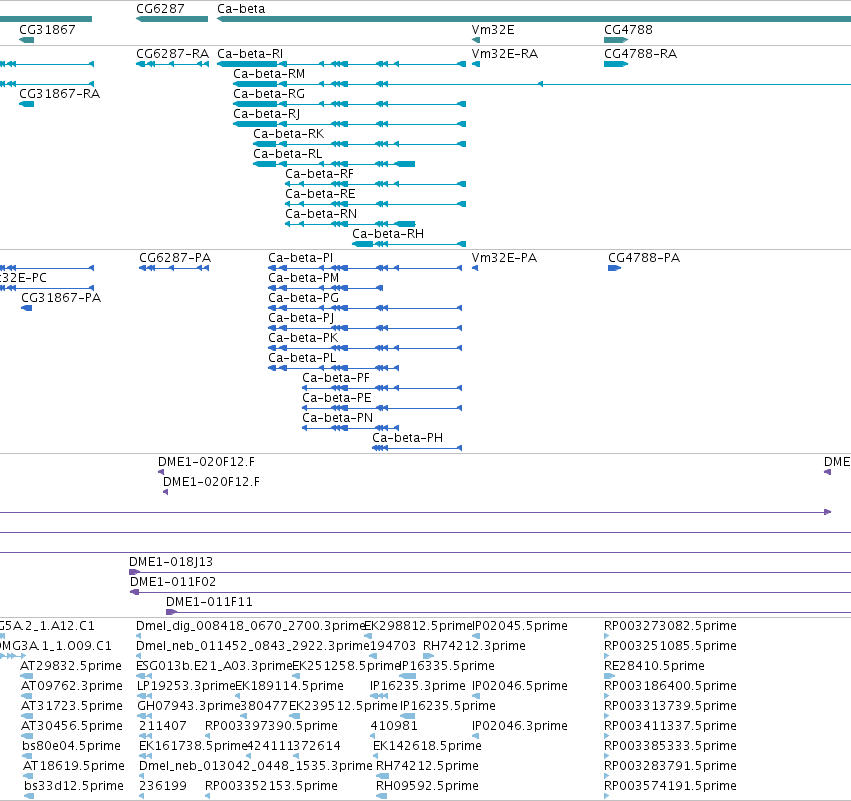Select the IP16335.5prime EST label

(x=447, y=666)
